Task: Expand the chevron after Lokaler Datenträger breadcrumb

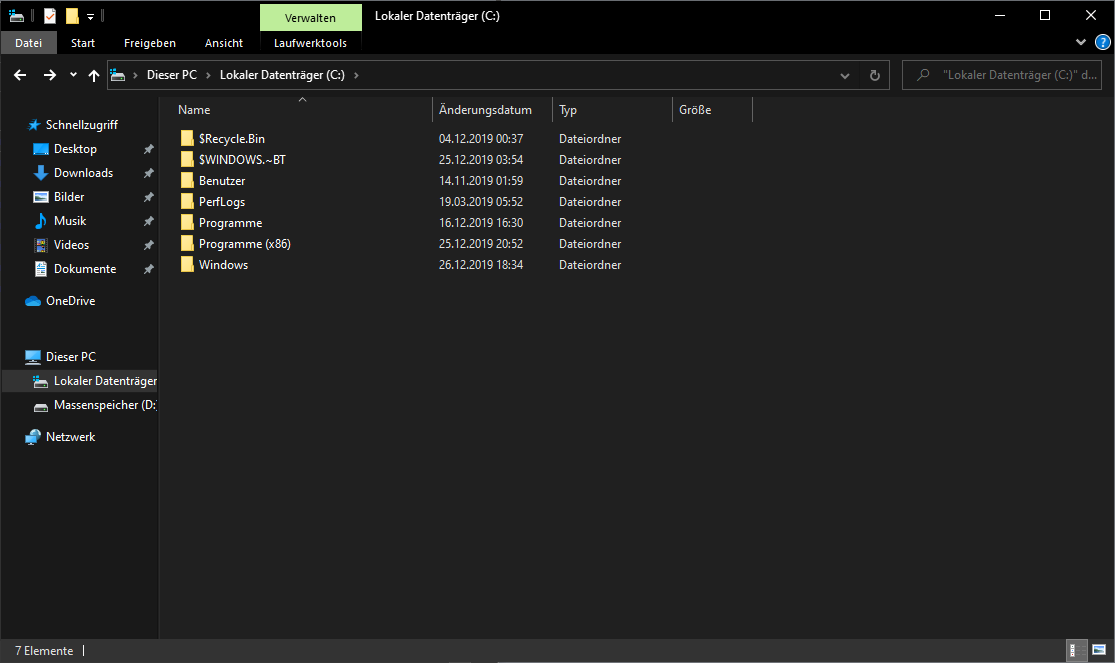Action: (x=356, y=75)
